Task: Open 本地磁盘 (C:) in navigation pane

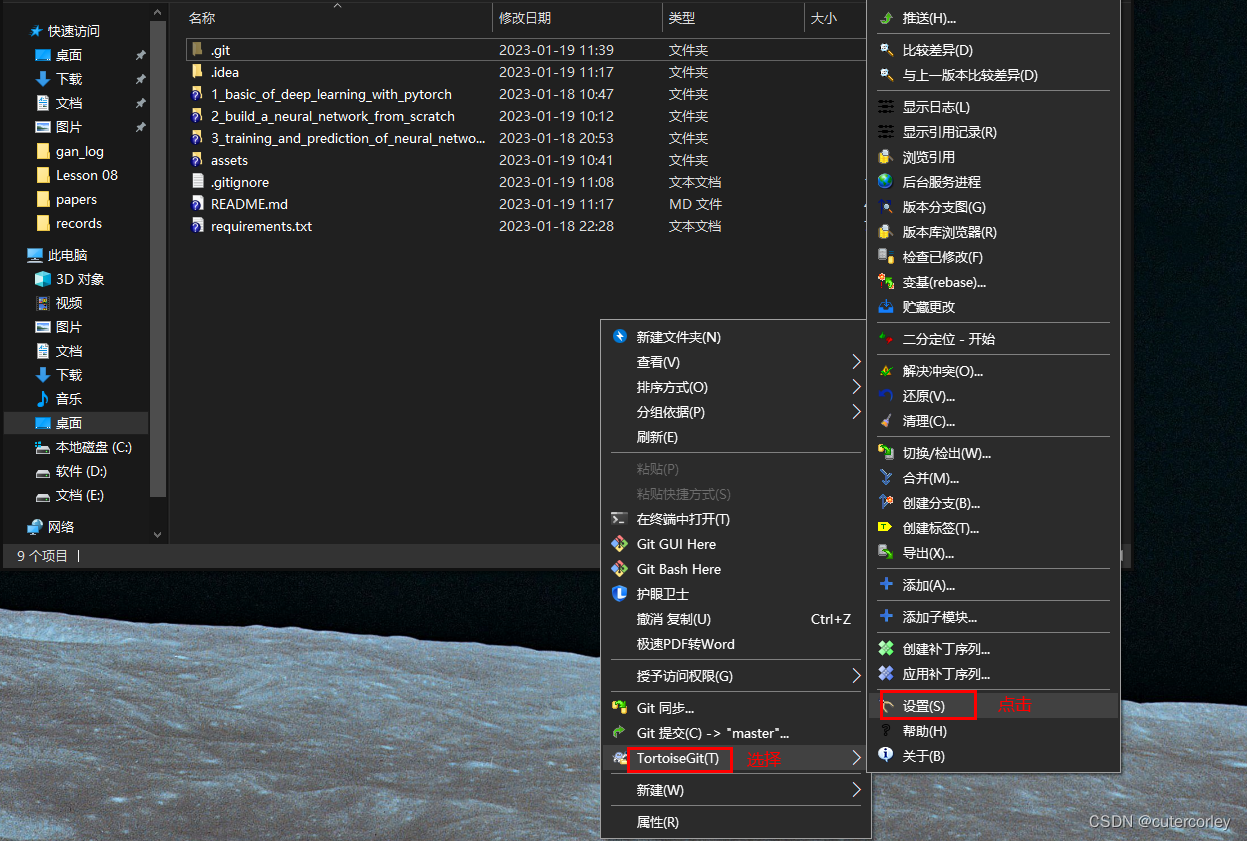Action: pos(93,447)
